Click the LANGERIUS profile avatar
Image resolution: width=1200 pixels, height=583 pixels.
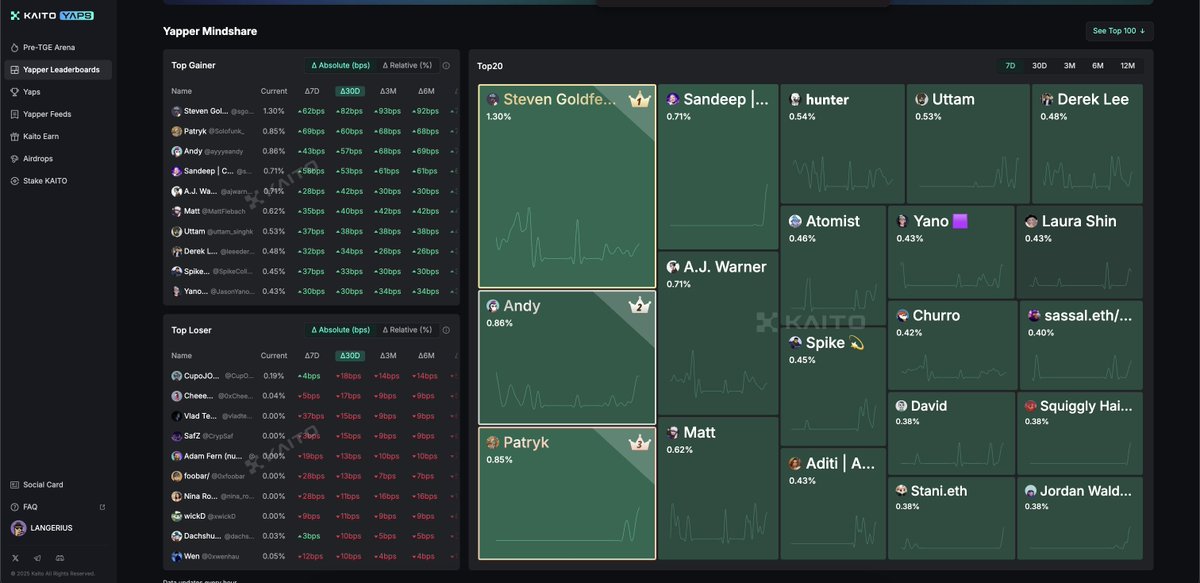point(19,528)
